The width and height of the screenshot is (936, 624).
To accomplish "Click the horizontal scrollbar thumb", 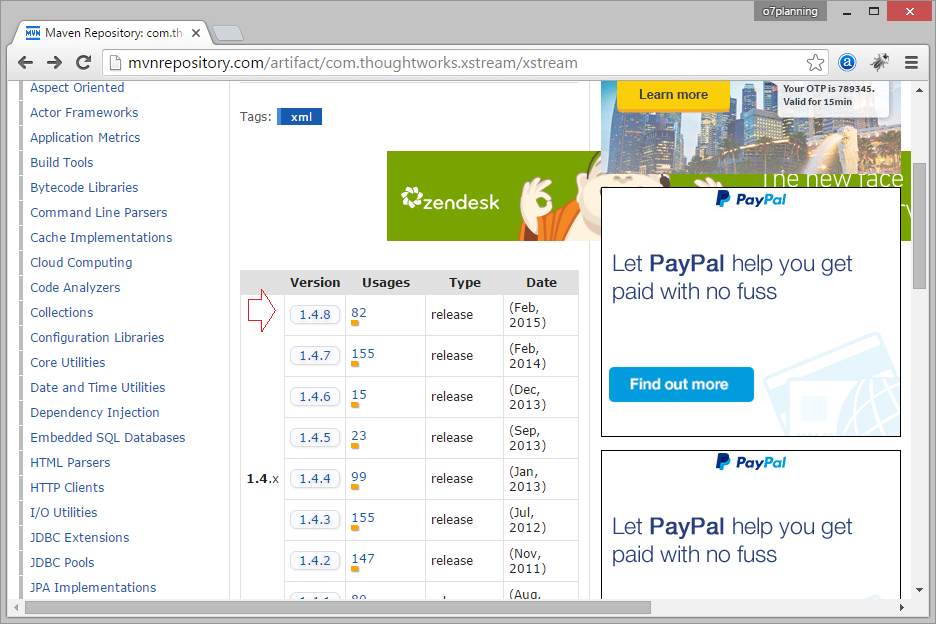I will [337, 608].
